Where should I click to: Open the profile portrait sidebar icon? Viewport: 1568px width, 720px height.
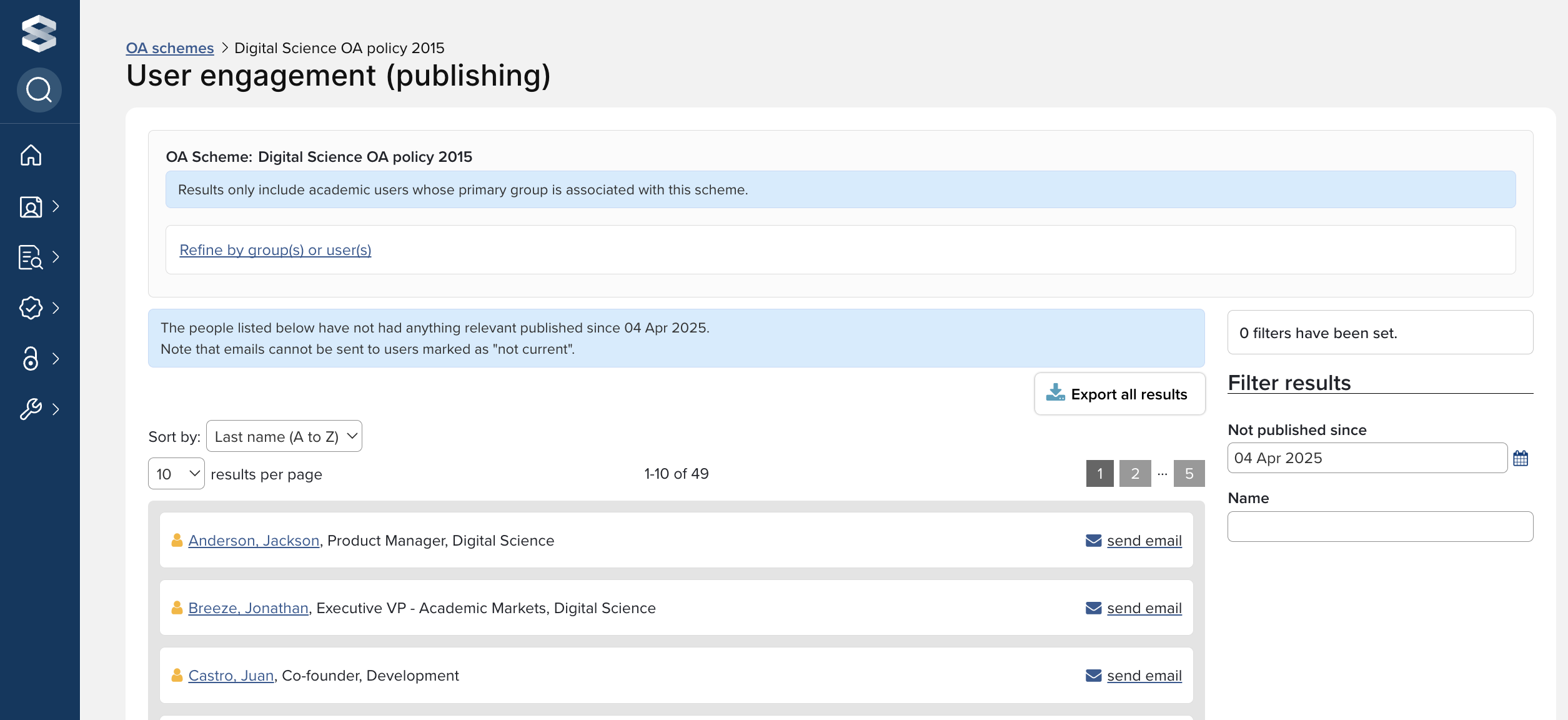coord(31,206)
